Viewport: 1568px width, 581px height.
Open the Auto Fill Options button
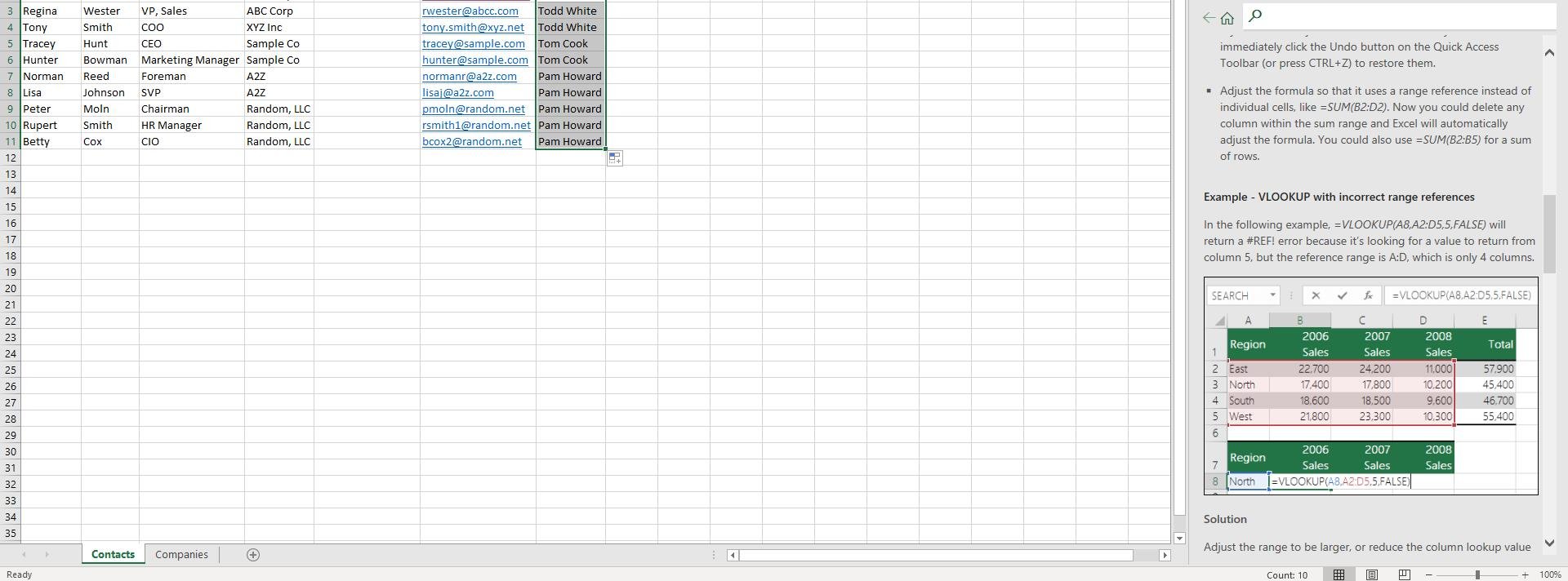click(x=615, y=158)
